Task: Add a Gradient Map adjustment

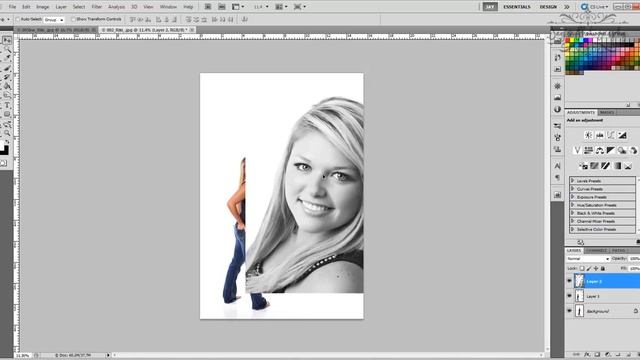Action: point(617,166)
